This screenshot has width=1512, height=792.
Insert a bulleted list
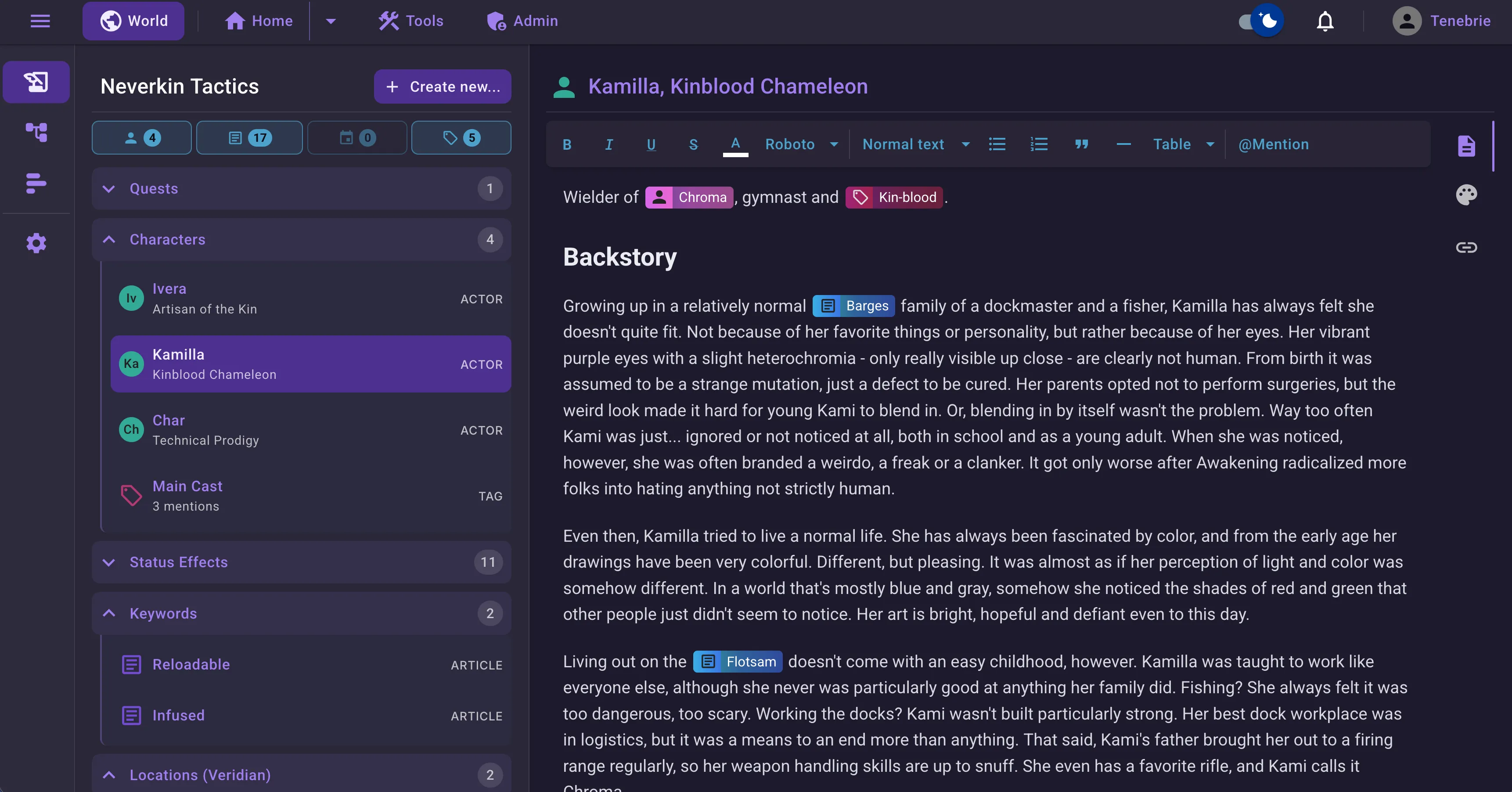tap(997, 144)
